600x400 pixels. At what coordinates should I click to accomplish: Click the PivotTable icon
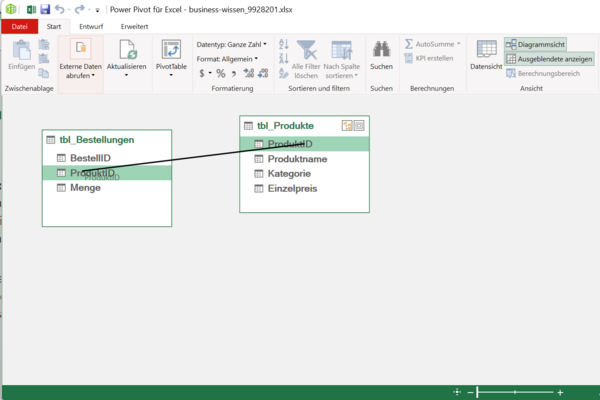pos(171,49)
